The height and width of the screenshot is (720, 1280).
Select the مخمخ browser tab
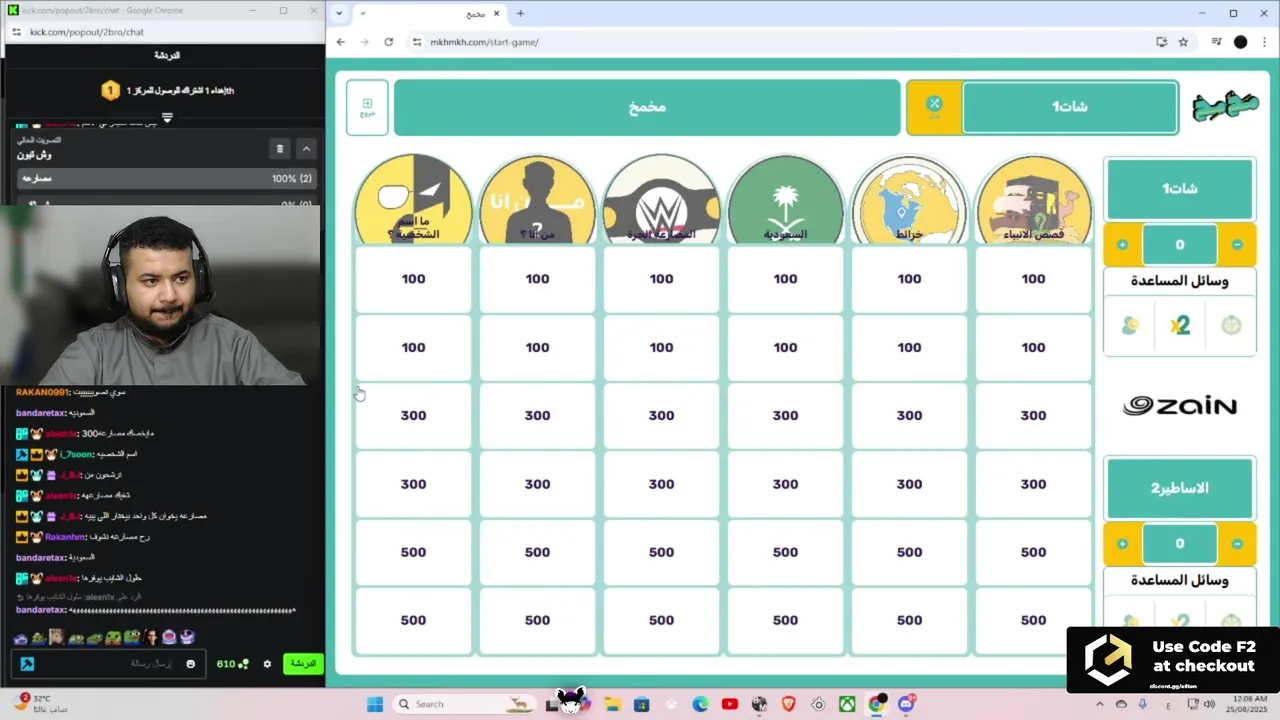coord(430,14)
